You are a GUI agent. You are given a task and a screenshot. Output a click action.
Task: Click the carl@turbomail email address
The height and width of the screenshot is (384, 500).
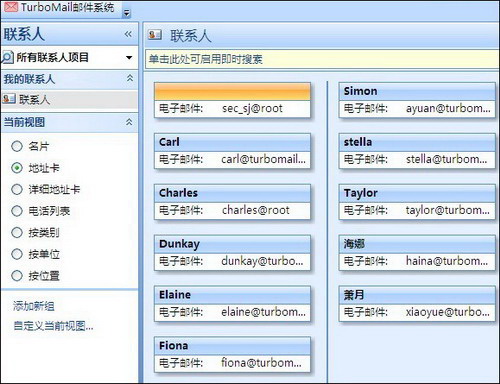(x=263, y=160)
